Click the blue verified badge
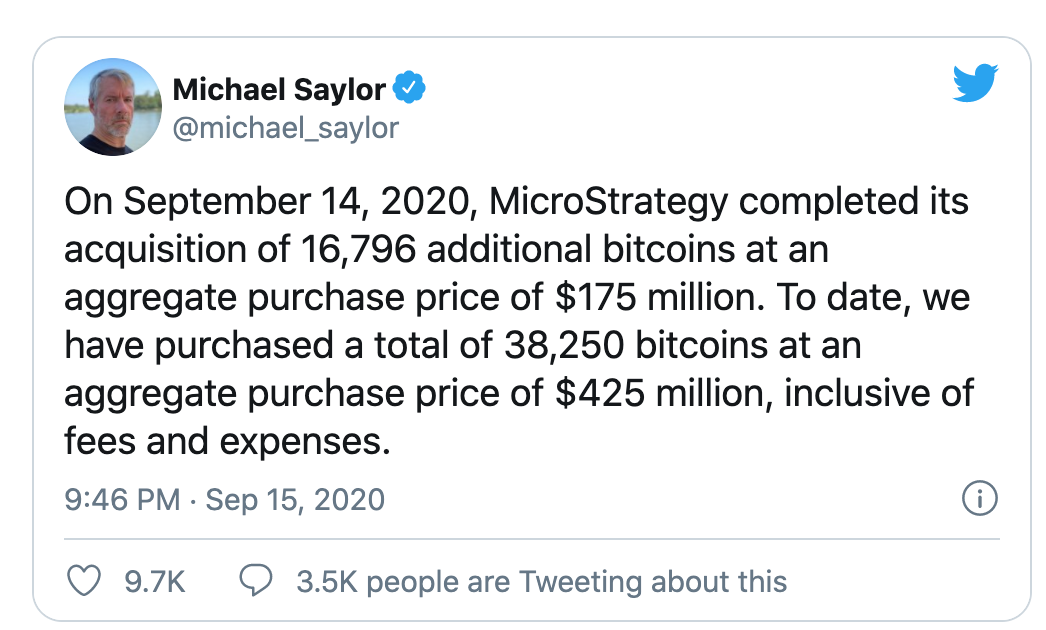 409,87
